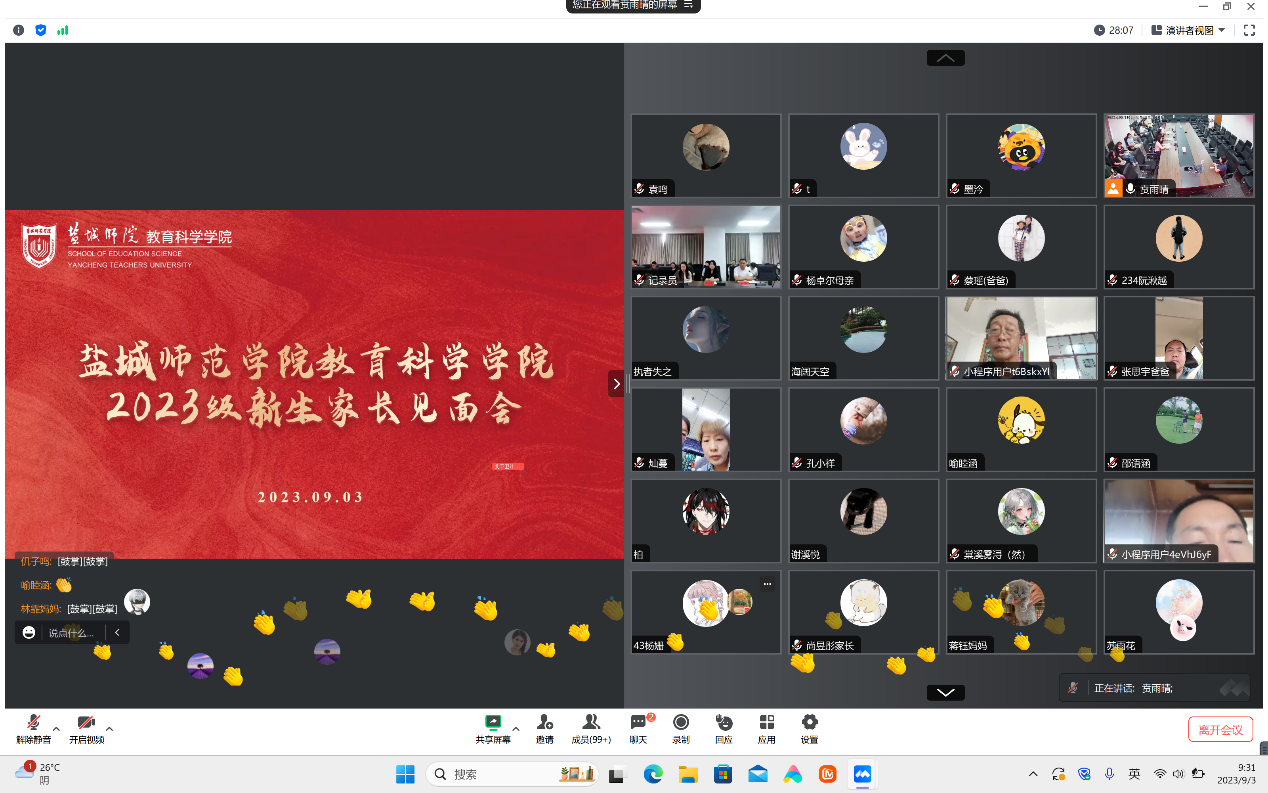Screen dimensions: 1268x793
Task: Click the meeting info icon at top-left
Action: [19, 30]
